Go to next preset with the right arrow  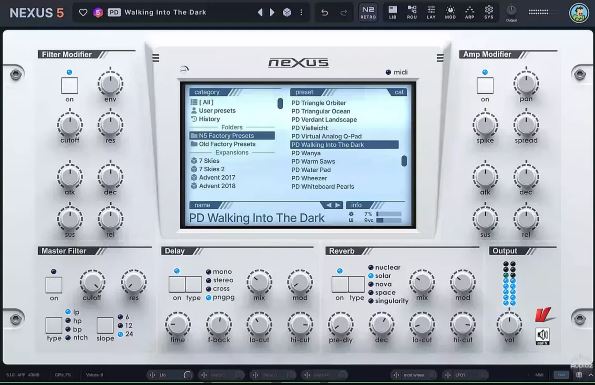272,13
